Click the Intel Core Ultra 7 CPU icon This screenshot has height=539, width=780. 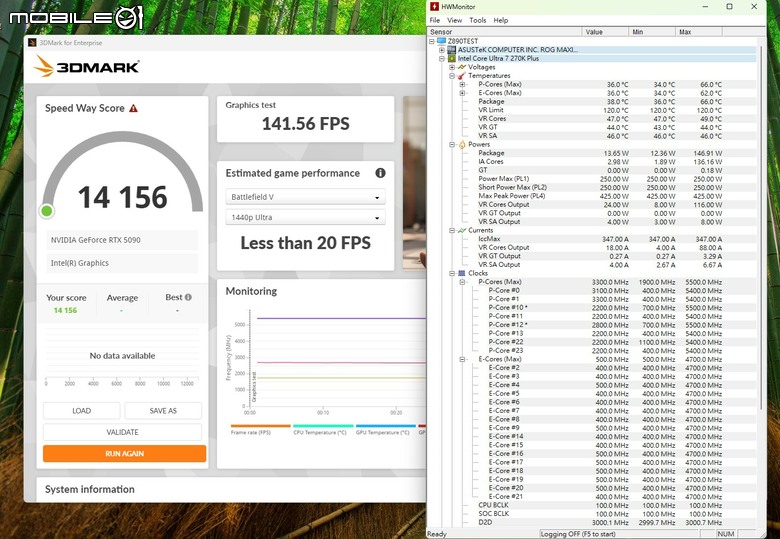pyautogui.click(x=451, y=58)
